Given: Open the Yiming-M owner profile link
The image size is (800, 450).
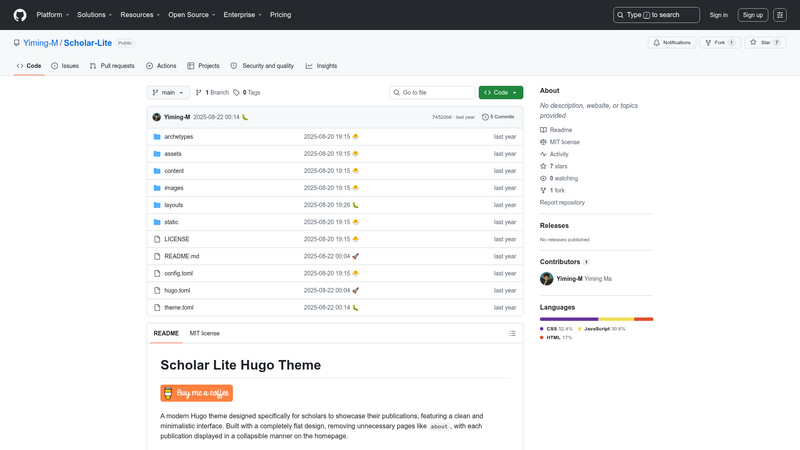Looking at the screenshot, I should [40, 43].
